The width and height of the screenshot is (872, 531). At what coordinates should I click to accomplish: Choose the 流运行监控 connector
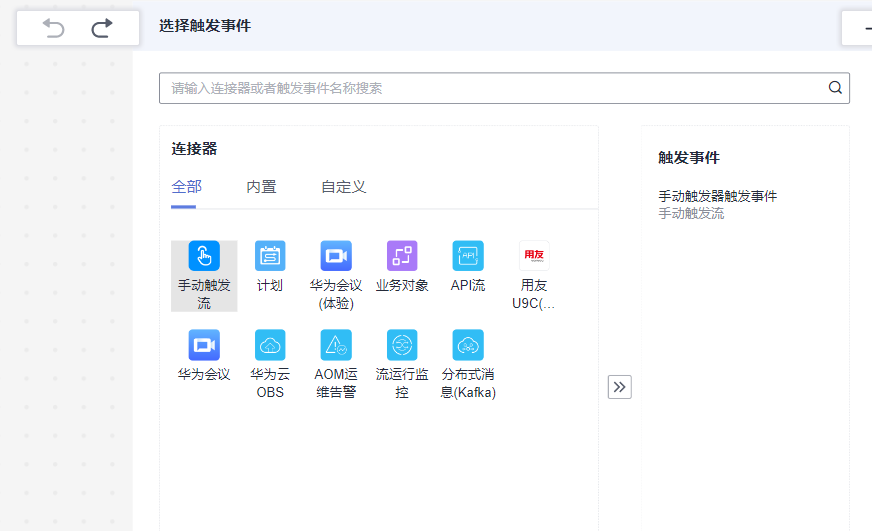[402, 345]
